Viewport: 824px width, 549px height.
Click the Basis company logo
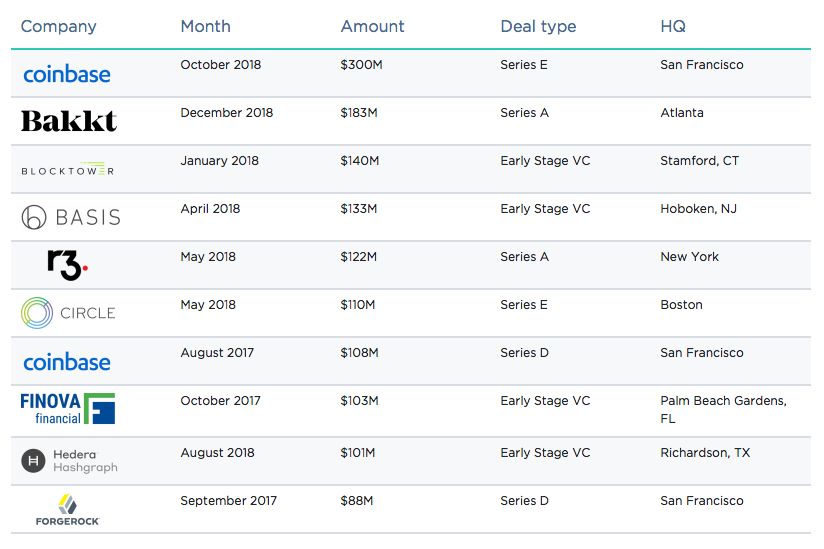(70, 217)
